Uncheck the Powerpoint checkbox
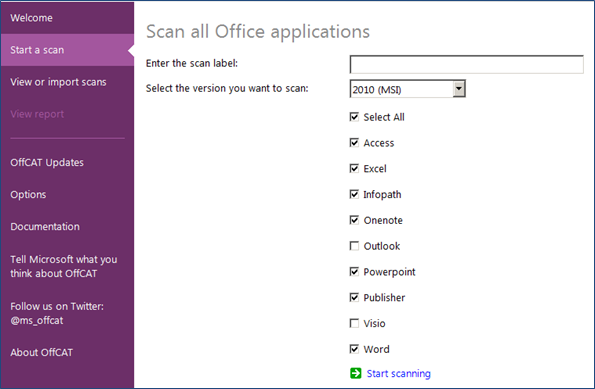The height and width of the screenshot is (389, 595). point(354,272)
